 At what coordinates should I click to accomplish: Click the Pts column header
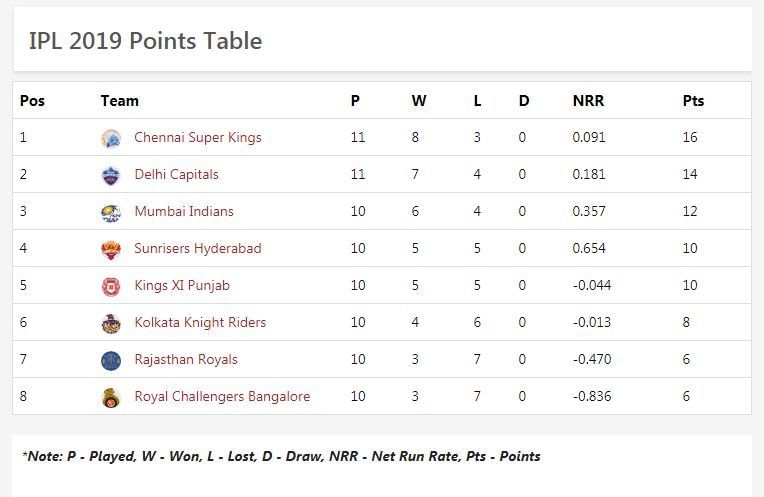(x=693, y=101)
